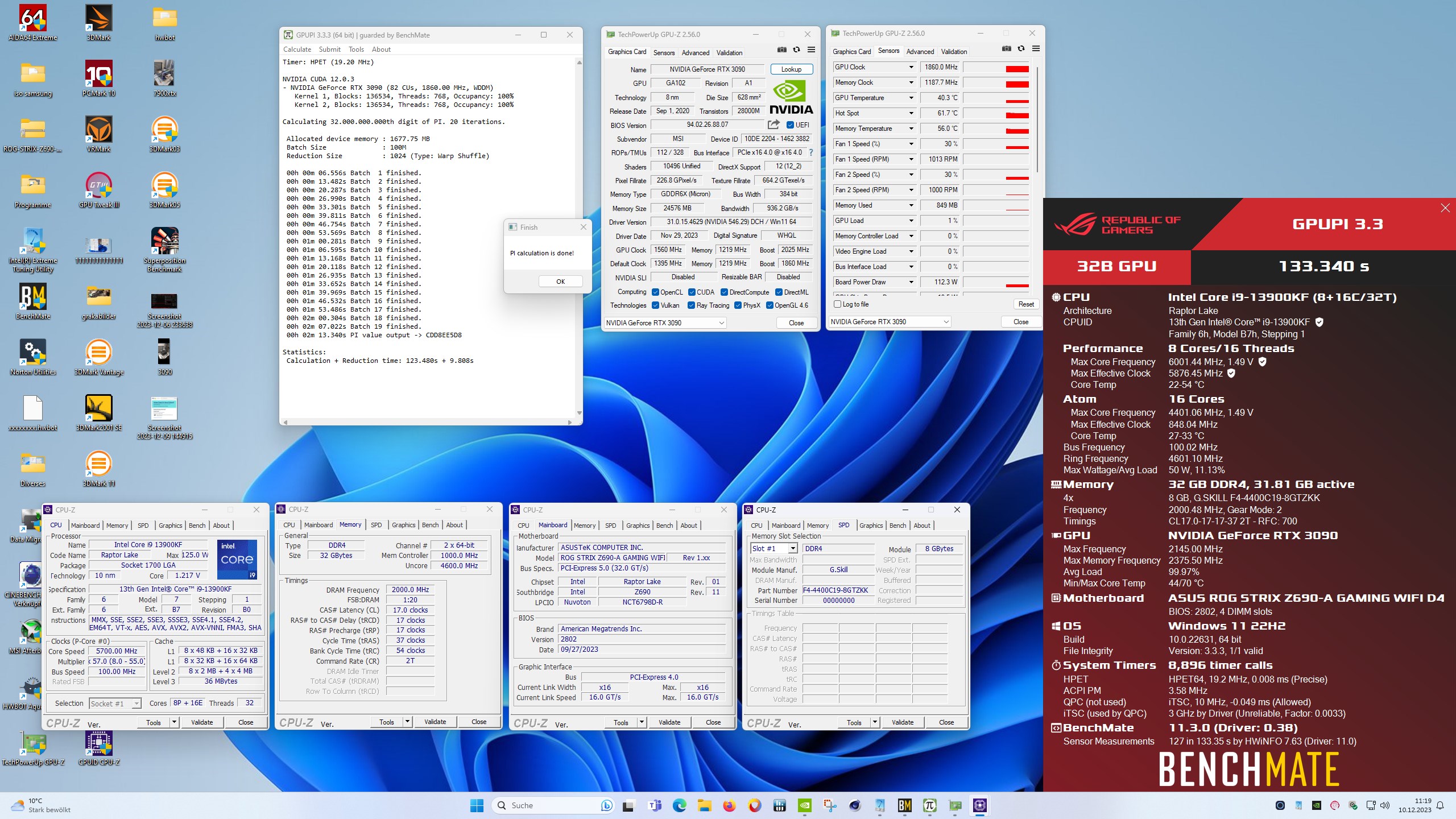Expand Memory Clock sensor dropdown
This screenshot has width=1456, height=819.
[x=911, y=82]
